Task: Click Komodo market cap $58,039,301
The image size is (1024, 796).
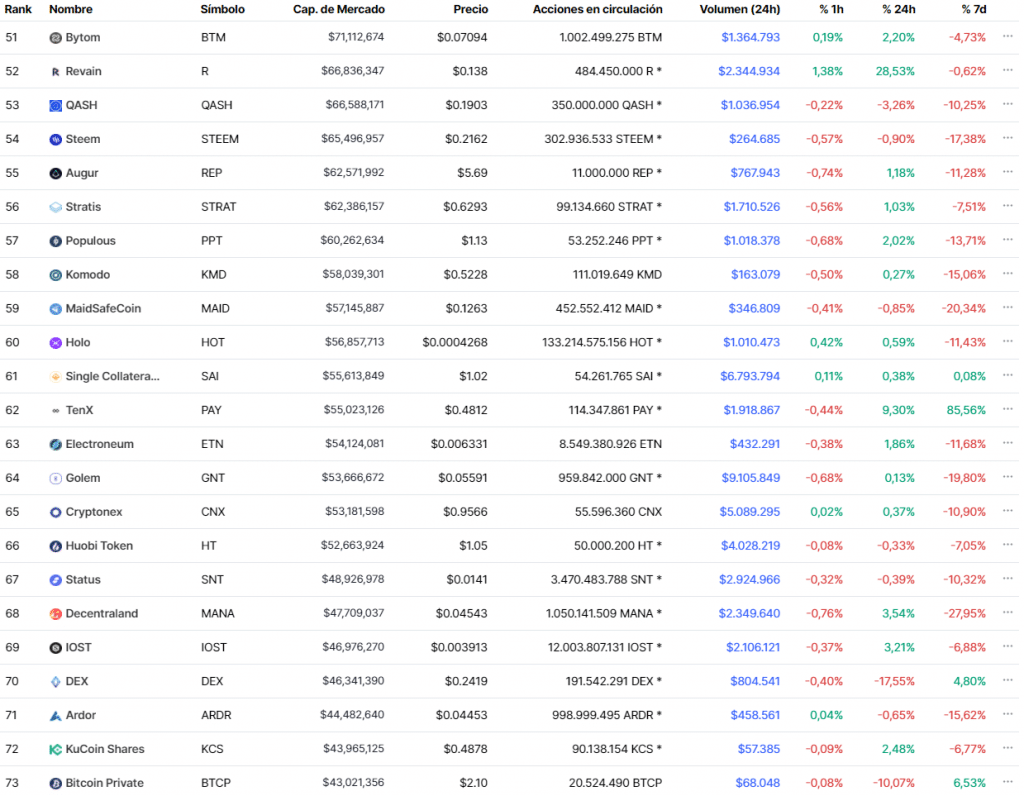Action: [x=353, y=275]
